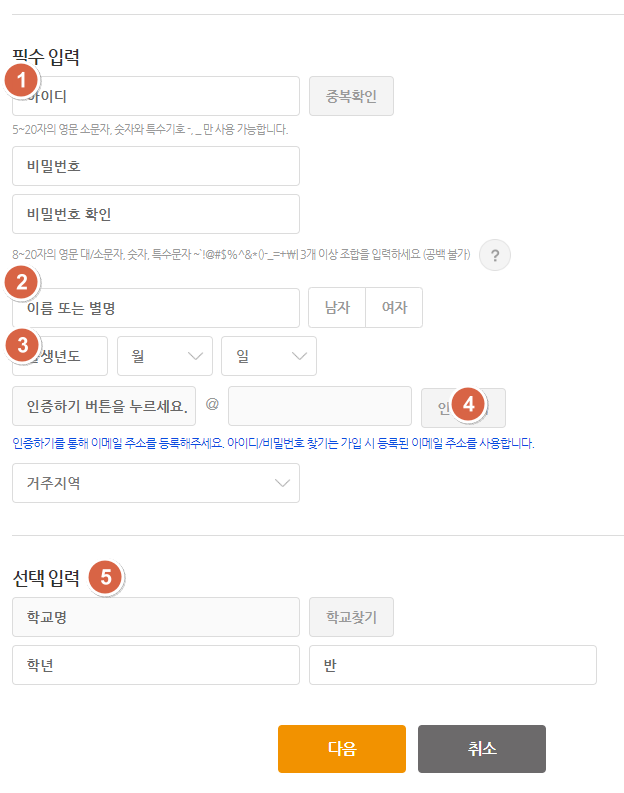Click the 중복확인 button
Image resolution: width=624 pixels, height=793 pixels.
point(351,96)
